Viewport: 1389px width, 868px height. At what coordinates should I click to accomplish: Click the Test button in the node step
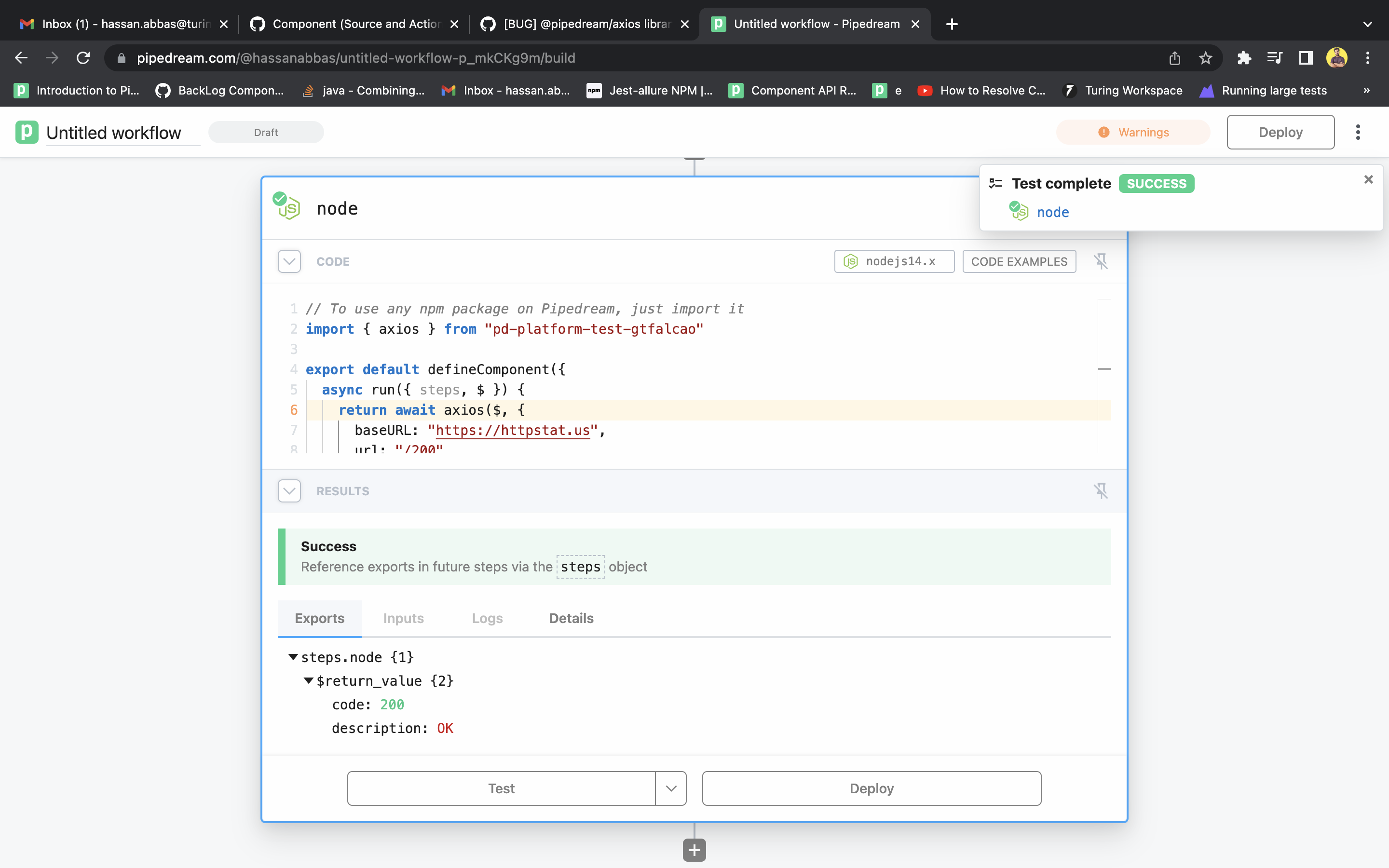(x=501, y=788)
